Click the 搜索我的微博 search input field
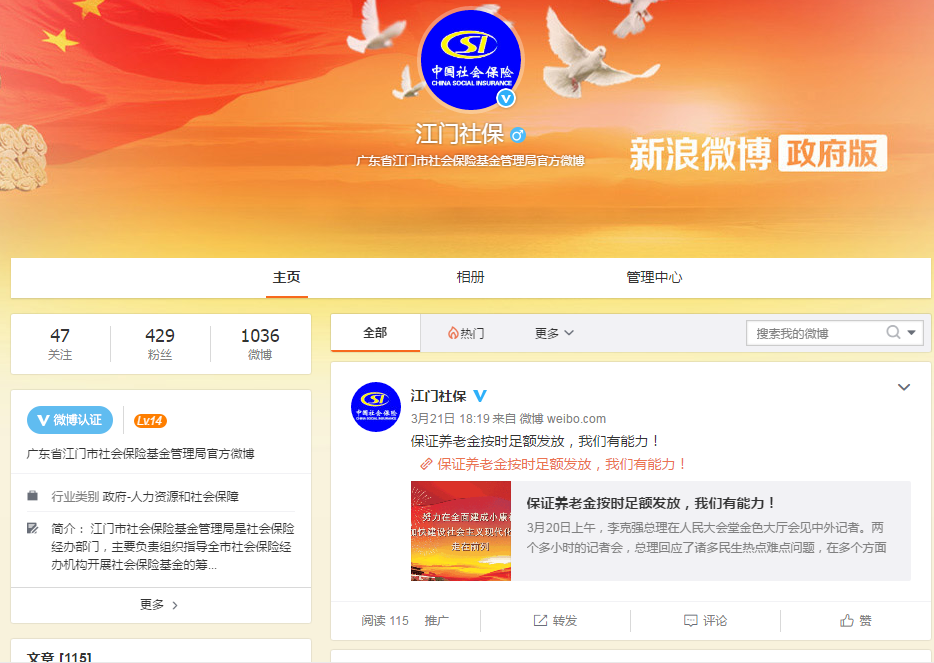Screen dimensions: 934x663 pyautogui.click(x=815, y=333)
